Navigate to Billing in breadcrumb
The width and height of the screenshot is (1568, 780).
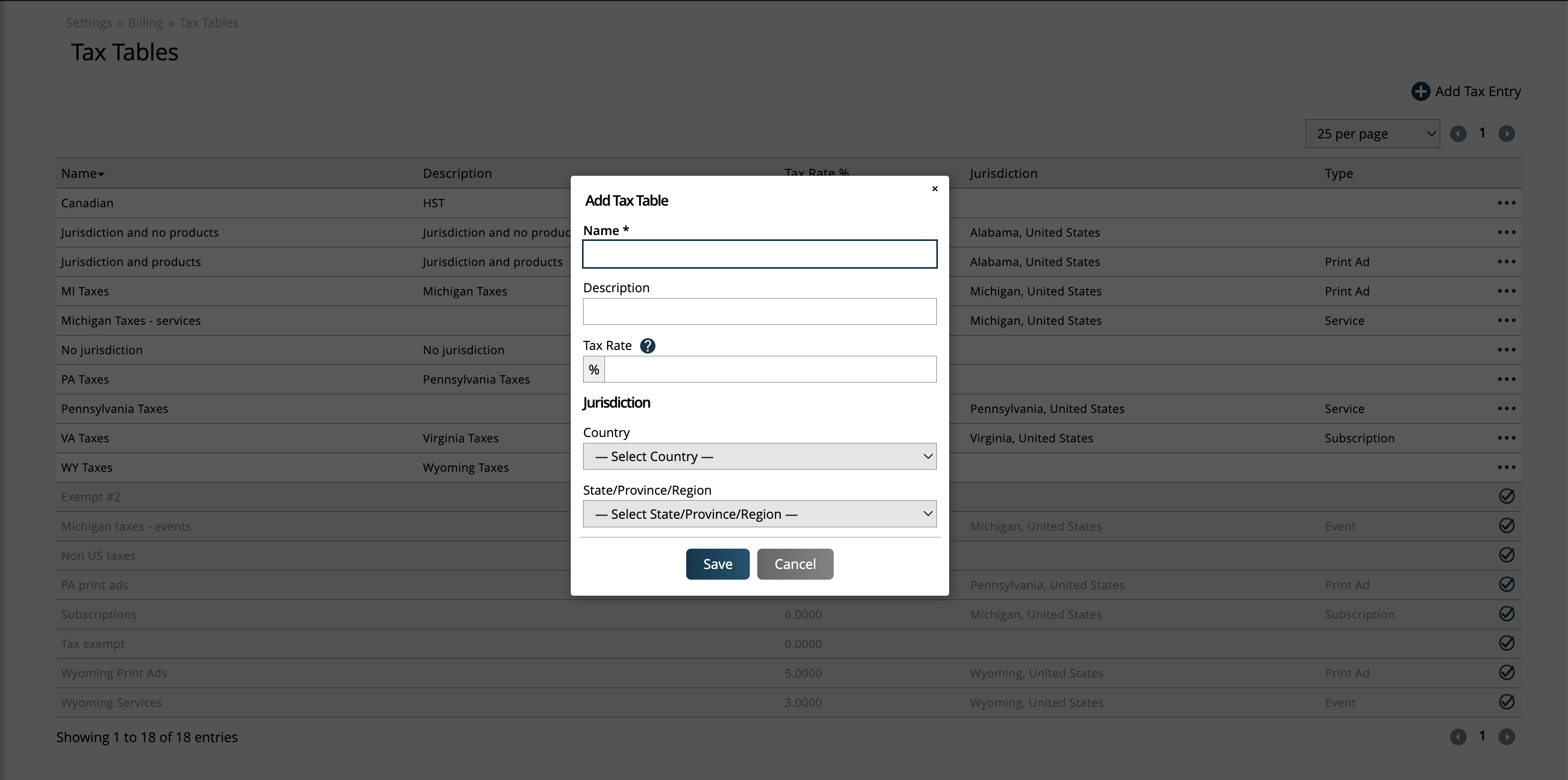(145, 22)
